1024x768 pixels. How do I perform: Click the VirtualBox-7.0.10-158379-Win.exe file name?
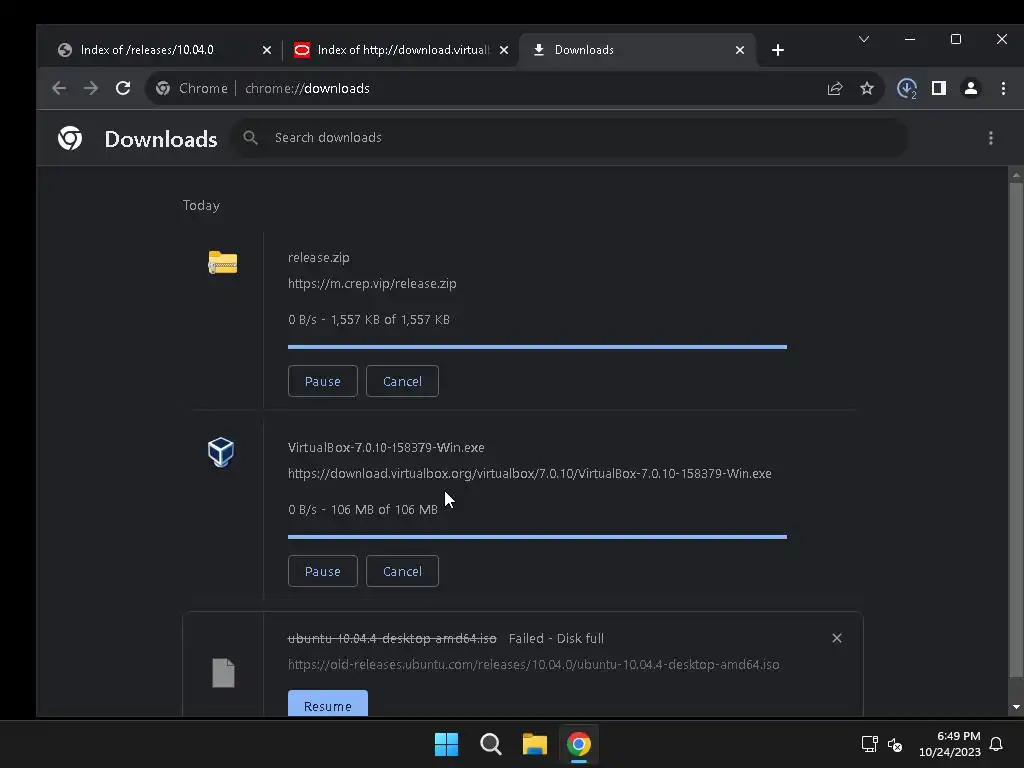(x=386, y=447)
